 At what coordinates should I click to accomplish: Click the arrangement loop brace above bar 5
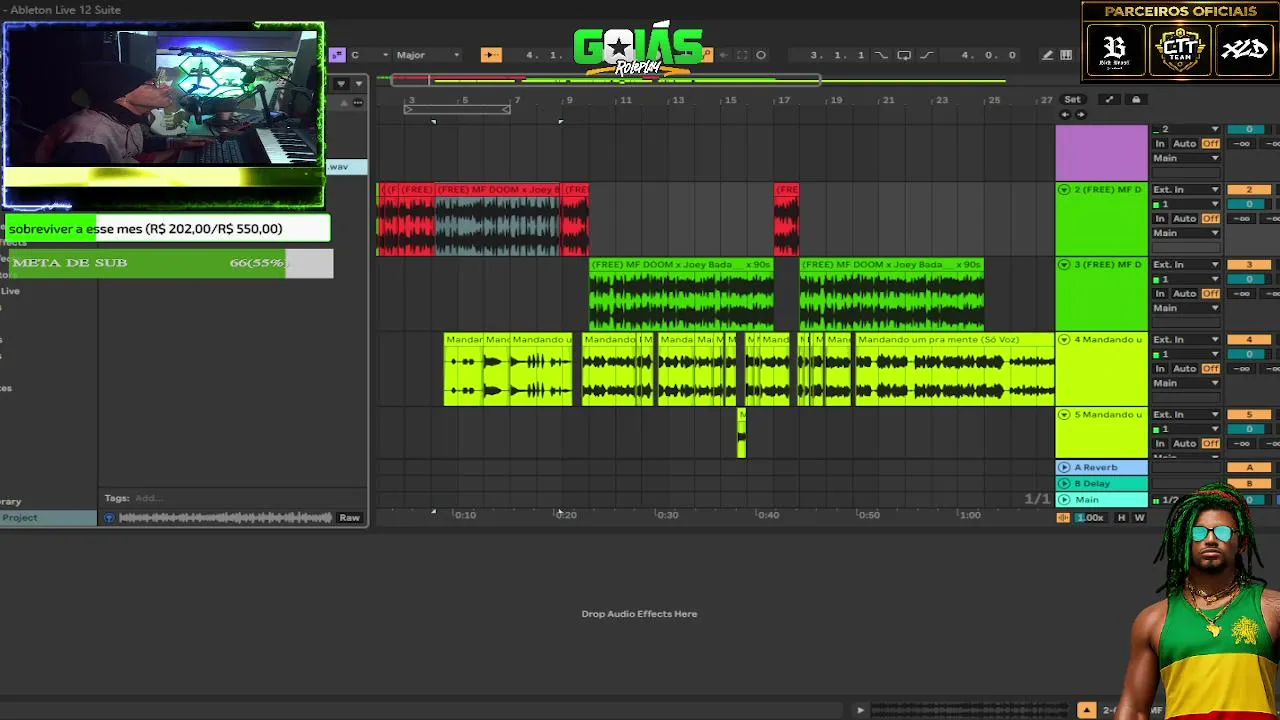457,109
